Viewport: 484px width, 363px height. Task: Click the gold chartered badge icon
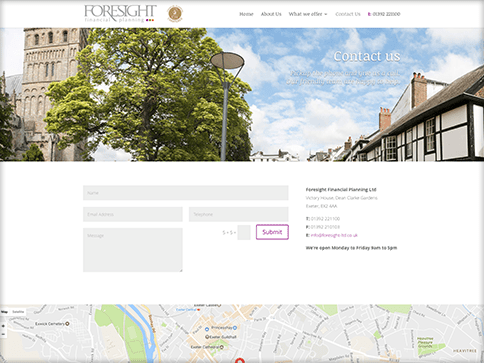[x=175, y=14]
